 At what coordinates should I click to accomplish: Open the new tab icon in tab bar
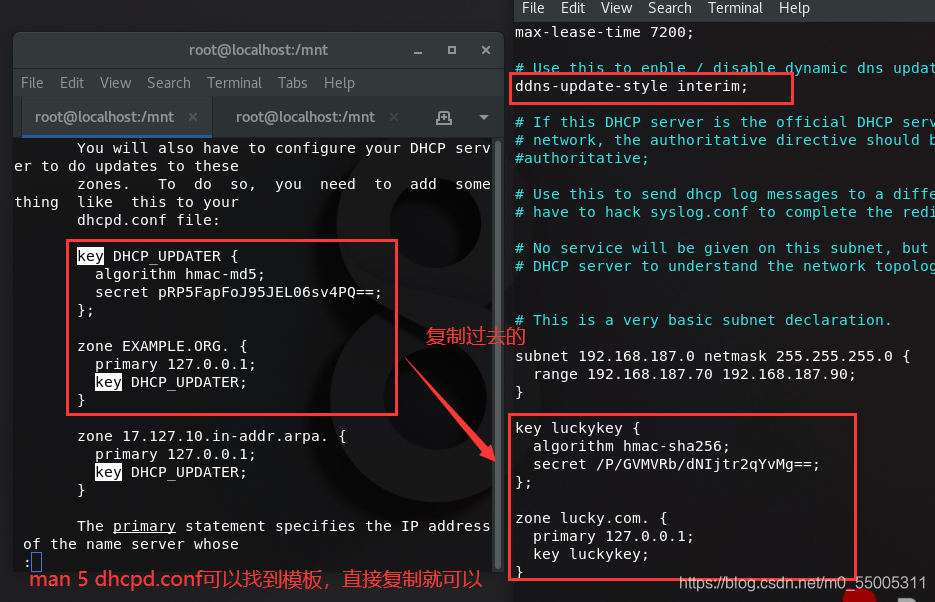coord(444,117)
